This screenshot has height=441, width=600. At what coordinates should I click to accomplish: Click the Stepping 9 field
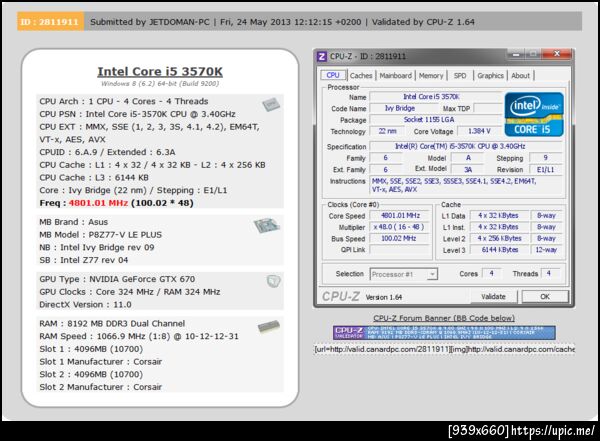(x=546, y=158)
